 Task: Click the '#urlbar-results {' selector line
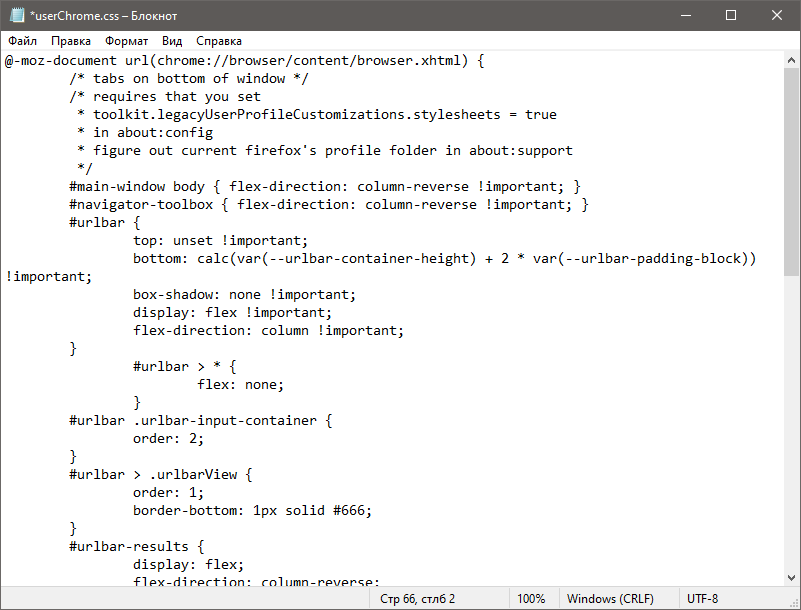coord(137,546)
